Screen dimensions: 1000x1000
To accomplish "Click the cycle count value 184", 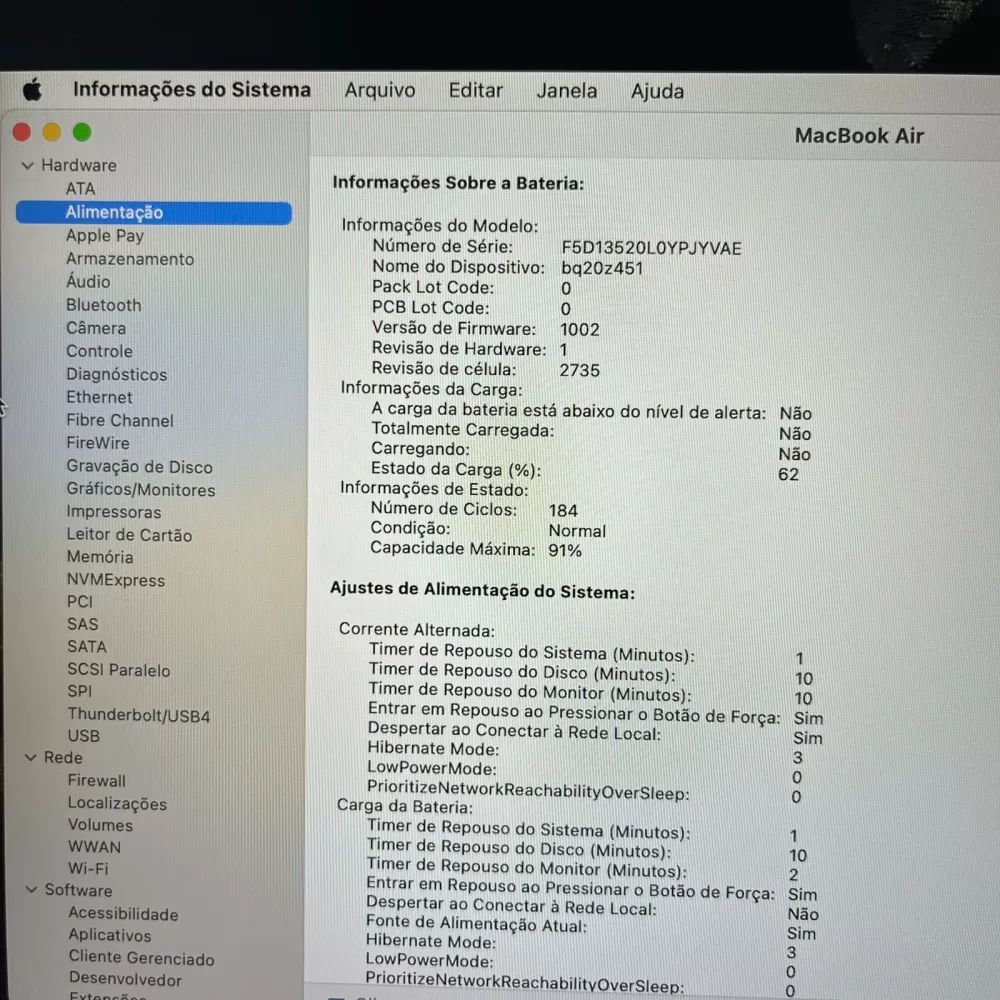I will [563, 511].
